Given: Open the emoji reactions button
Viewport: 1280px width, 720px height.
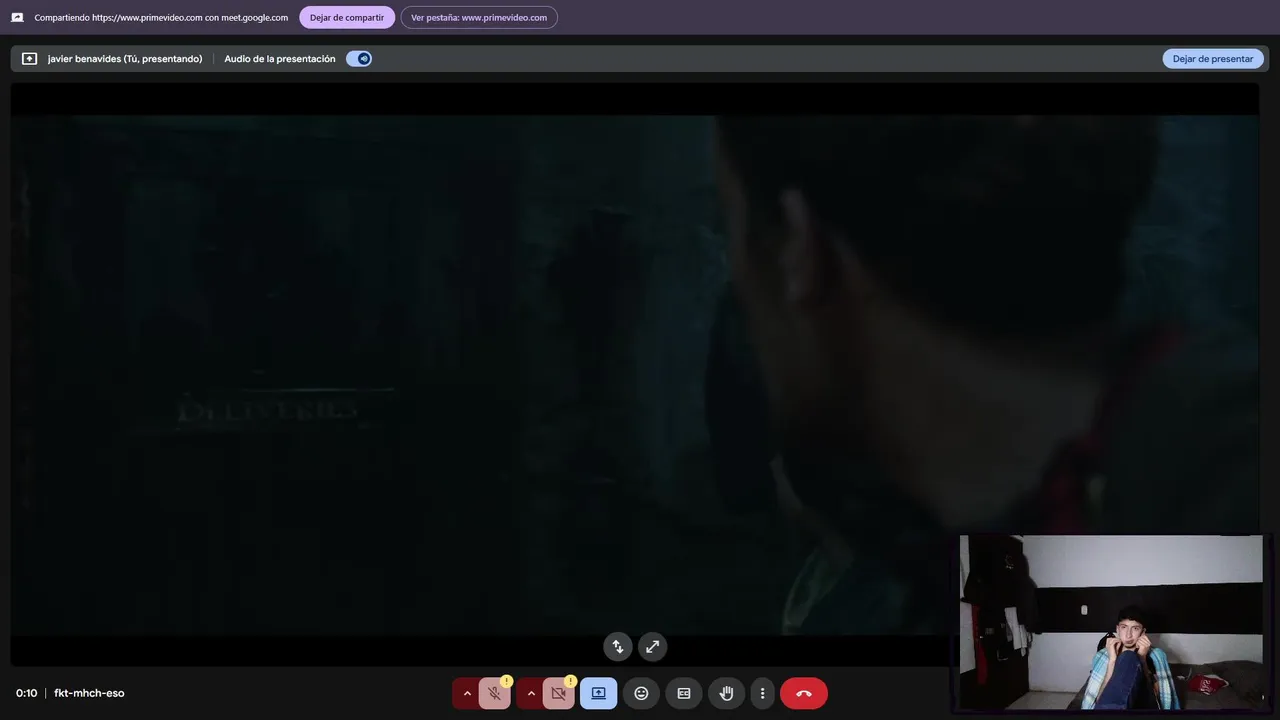Looking at the screenshot, I should click(x=641, y=693).
